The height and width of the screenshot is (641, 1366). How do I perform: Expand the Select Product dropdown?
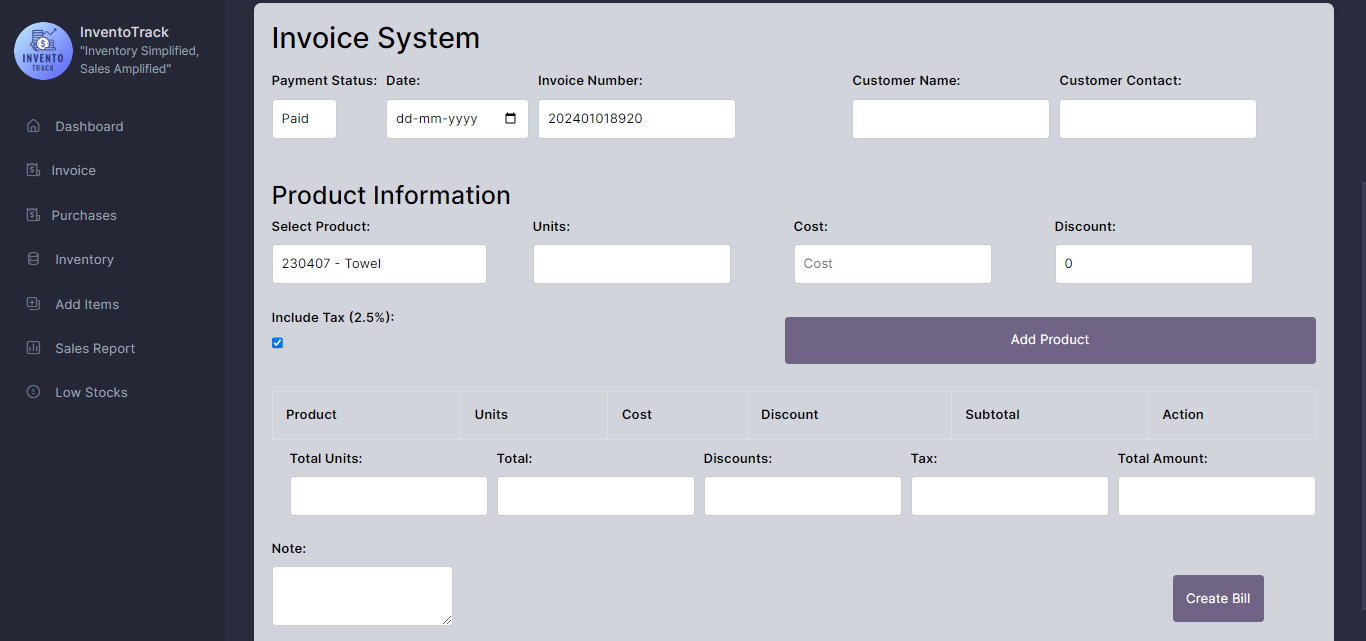(379, 264)
